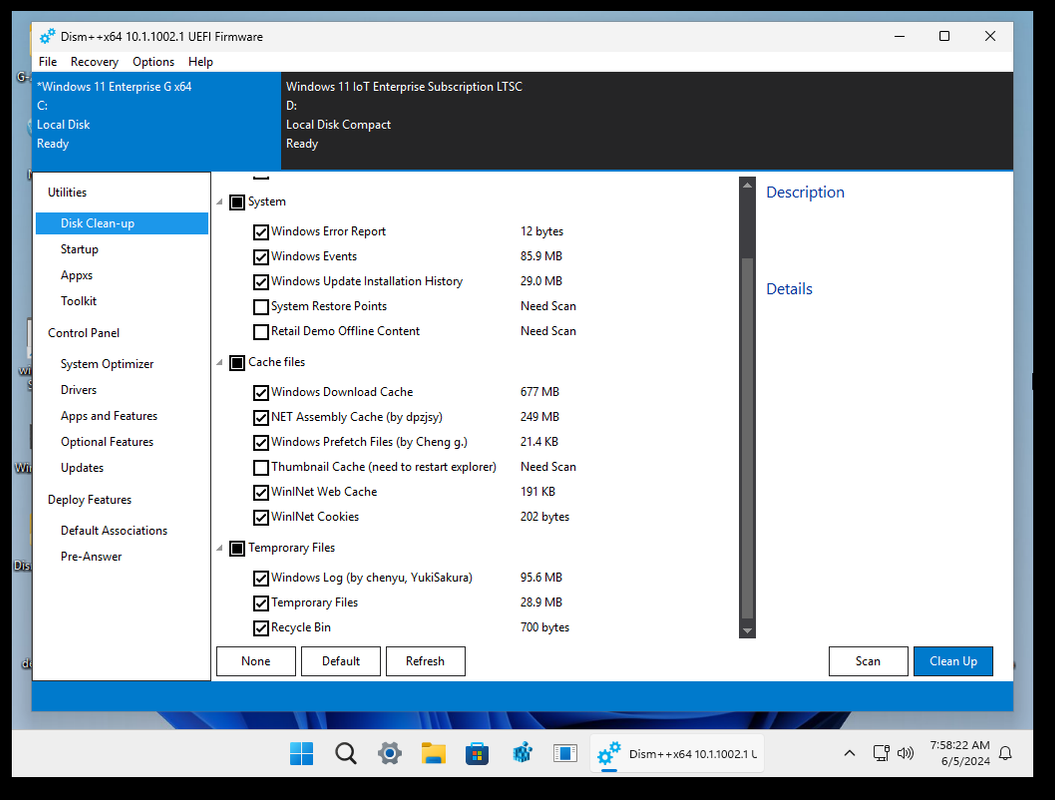Viewport: 1055px width, 800px height.
Task: Uncheck Windows Download Cache
Action: coord(261,392)
